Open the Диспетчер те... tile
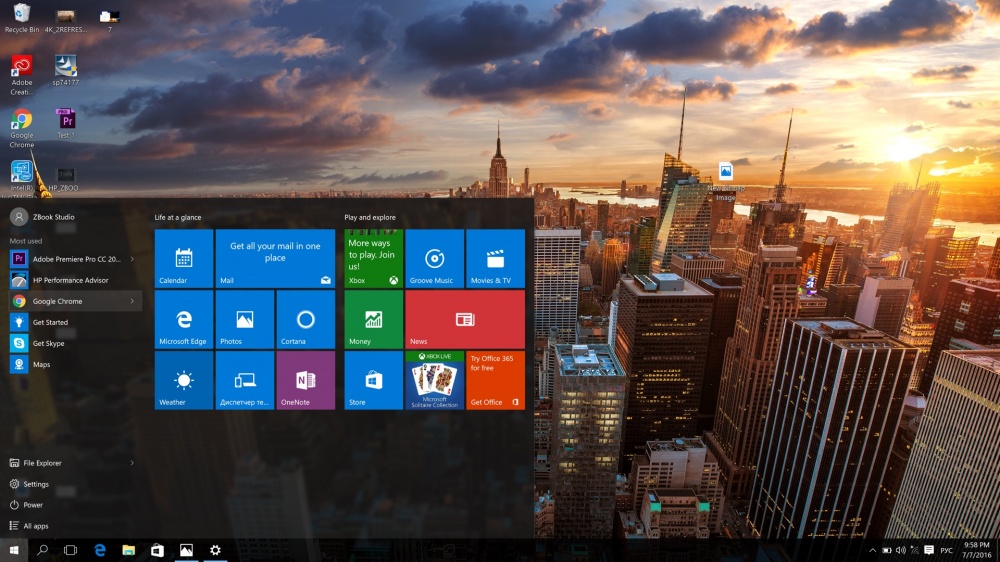 click(x=245, y=380)
